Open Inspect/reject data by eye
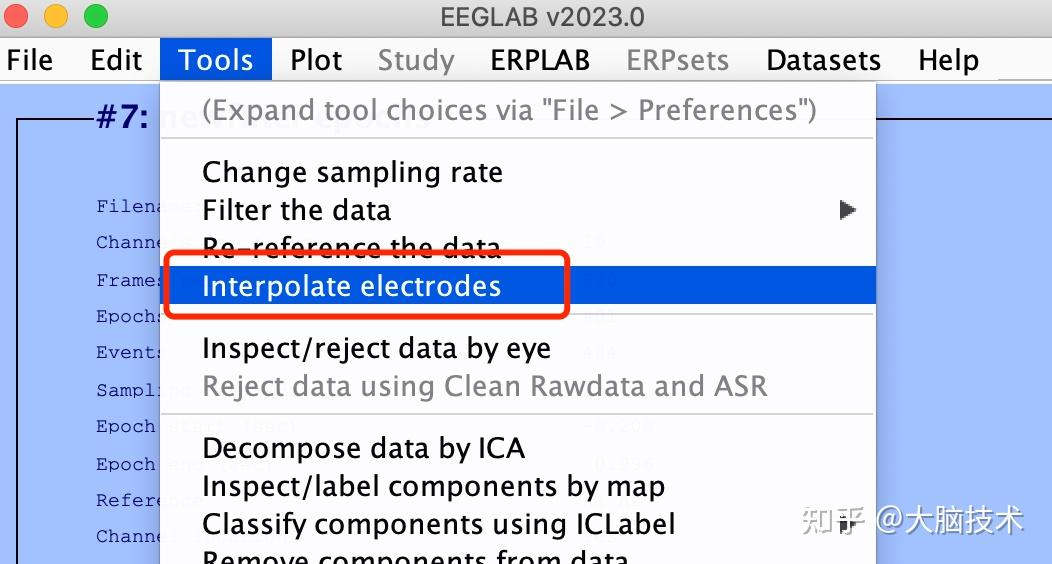The width and height of the screenshot is (1052, 564). click(x=376, y=348)
